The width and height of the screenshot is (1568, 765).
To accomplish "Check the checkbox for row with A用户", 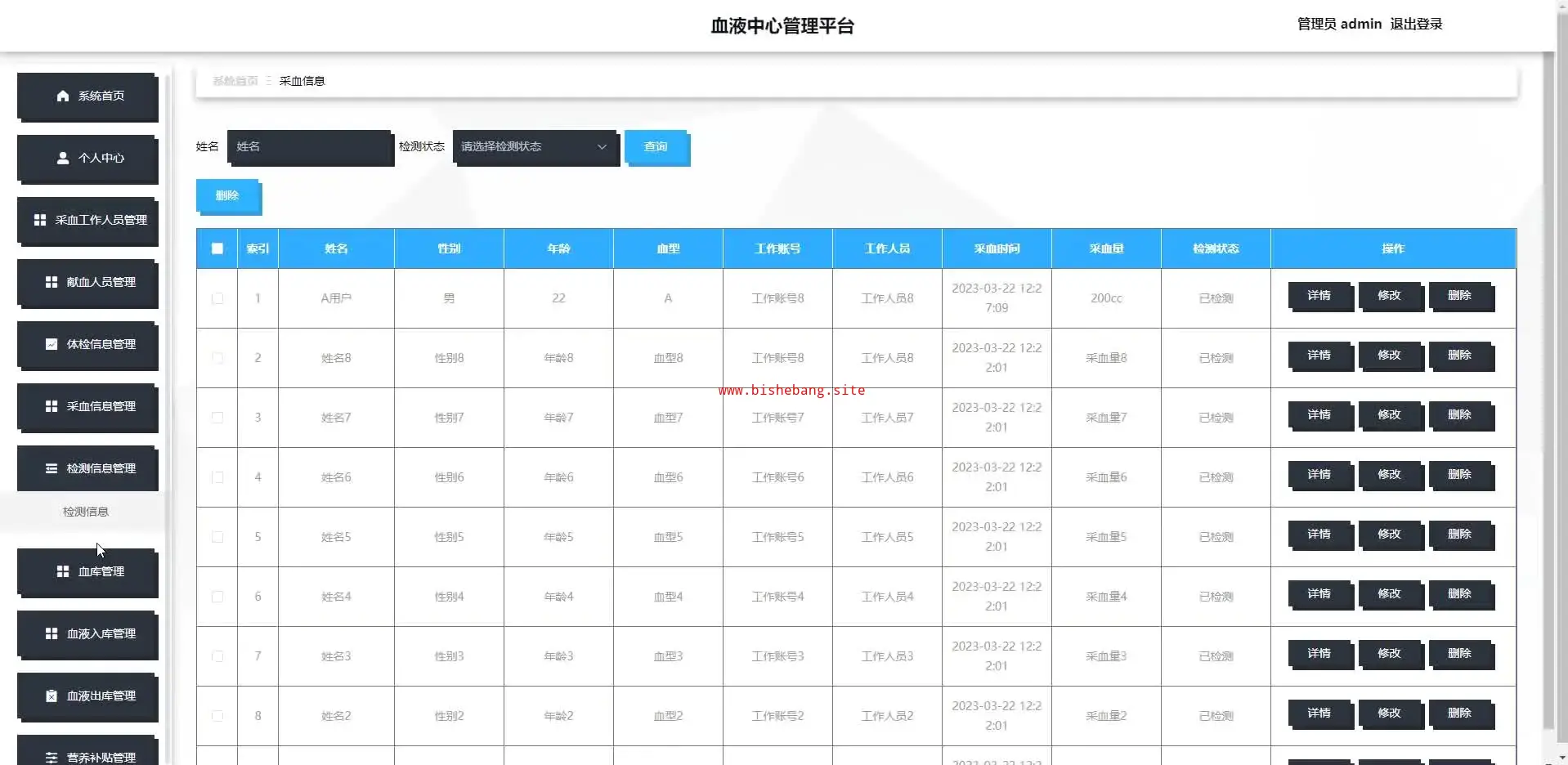I will pyautogui.click(x=217, y=298).
